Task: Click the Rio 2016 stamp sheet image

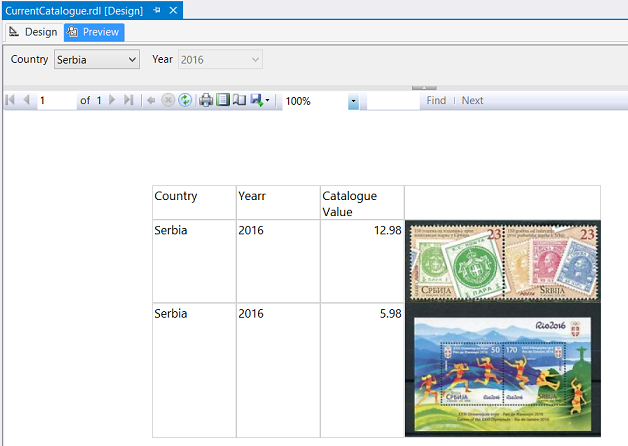Action: point(503,370)
